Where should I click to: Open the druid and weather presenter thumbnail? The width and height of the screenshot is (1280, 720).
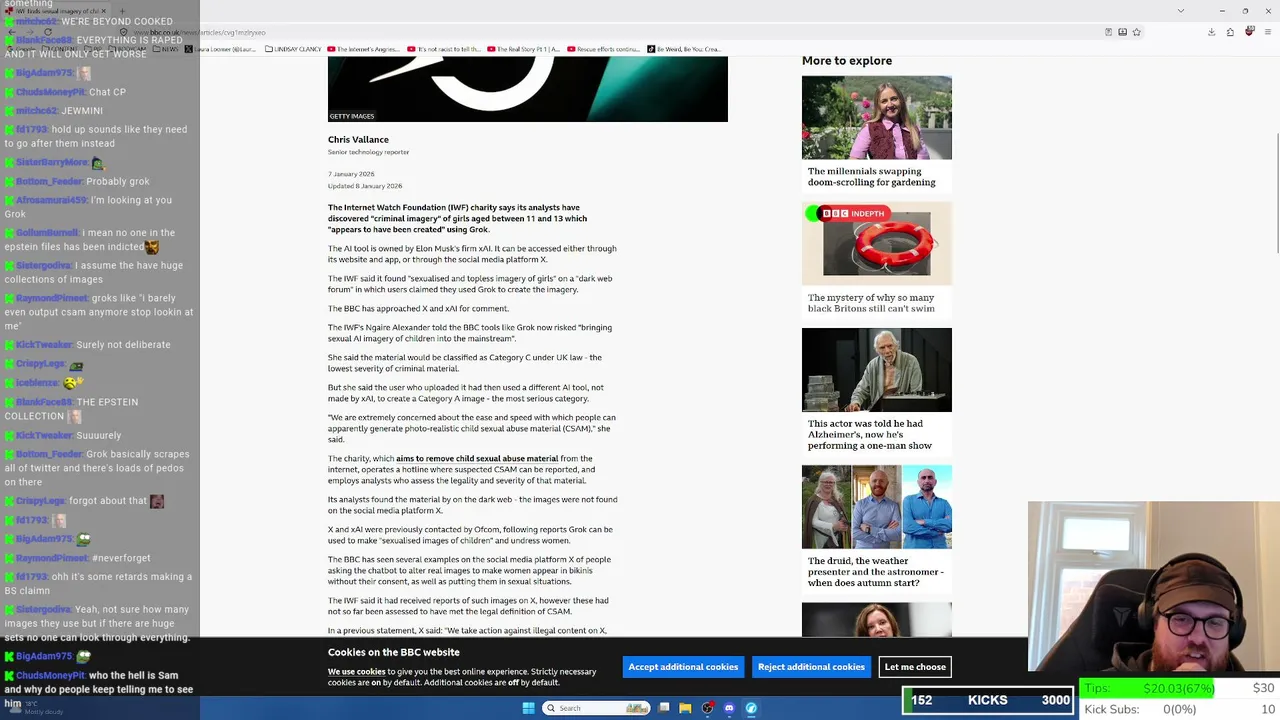coord(877,507)
